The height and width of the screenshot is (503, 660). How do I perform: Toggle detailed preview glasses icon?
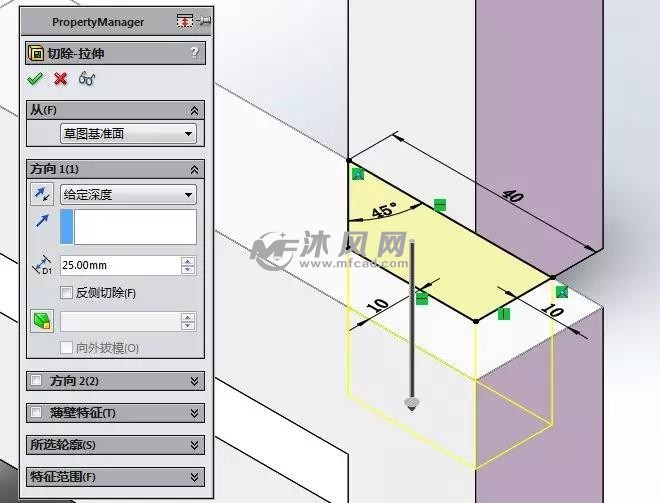(x=87, y=79)
